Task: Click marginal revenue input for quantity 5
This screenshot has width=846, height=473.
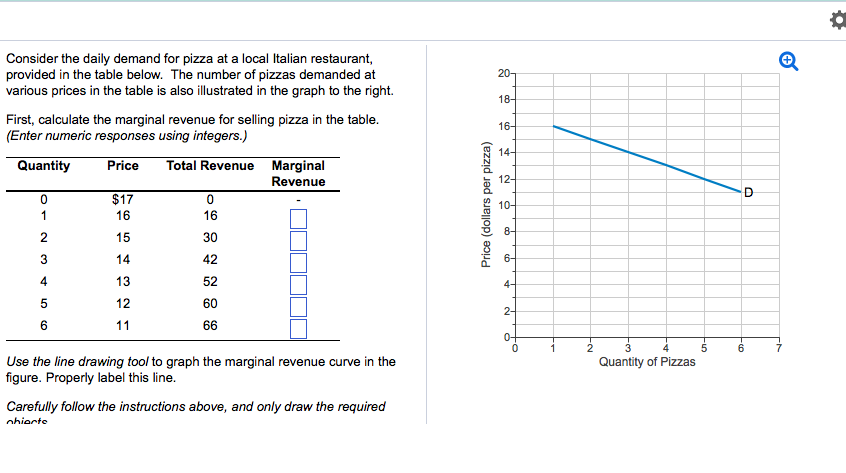Action: click(x=298, y=307)
